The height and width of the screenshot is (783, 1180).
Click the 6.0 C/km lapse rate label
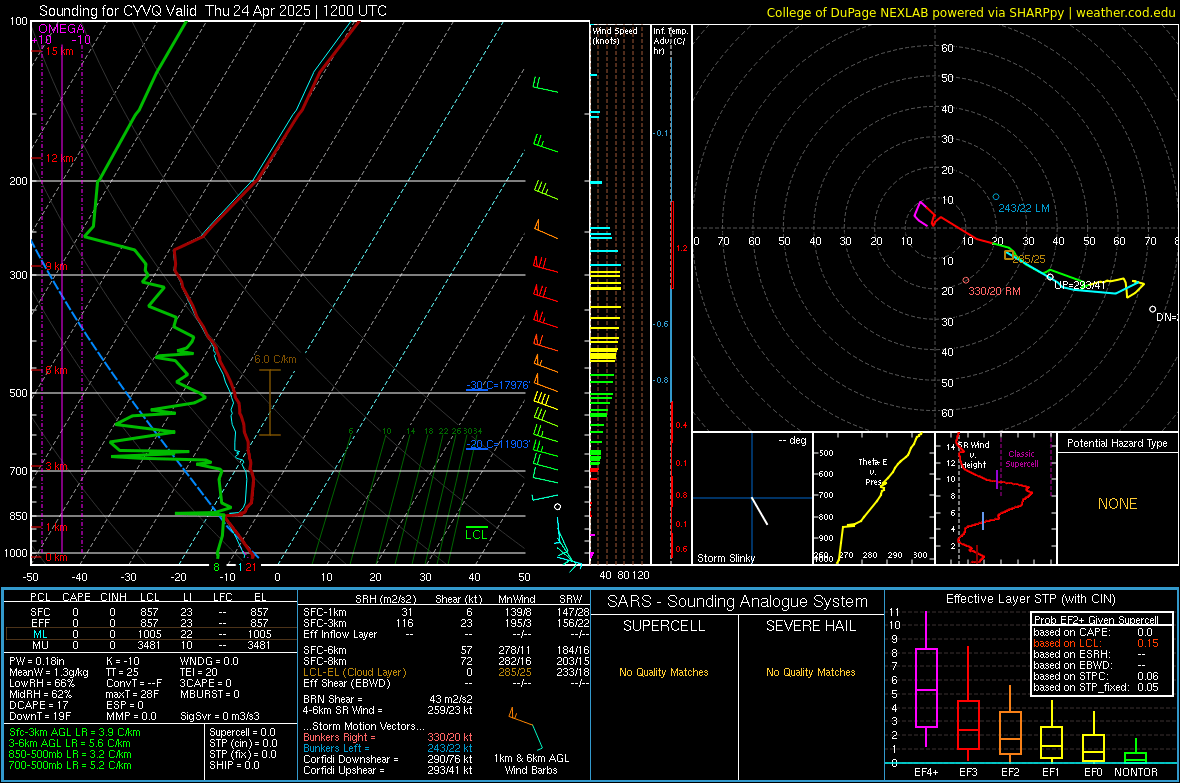click(275, 359)
